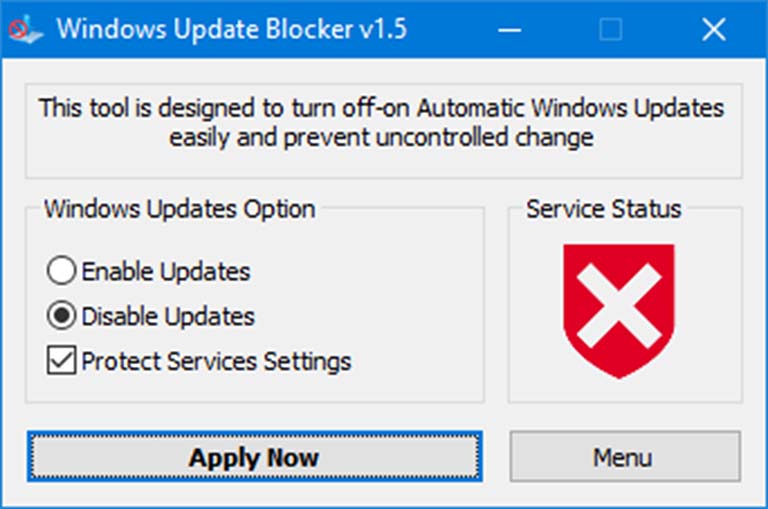Click the "Protect Services Settings" label text

pos(216,361)
